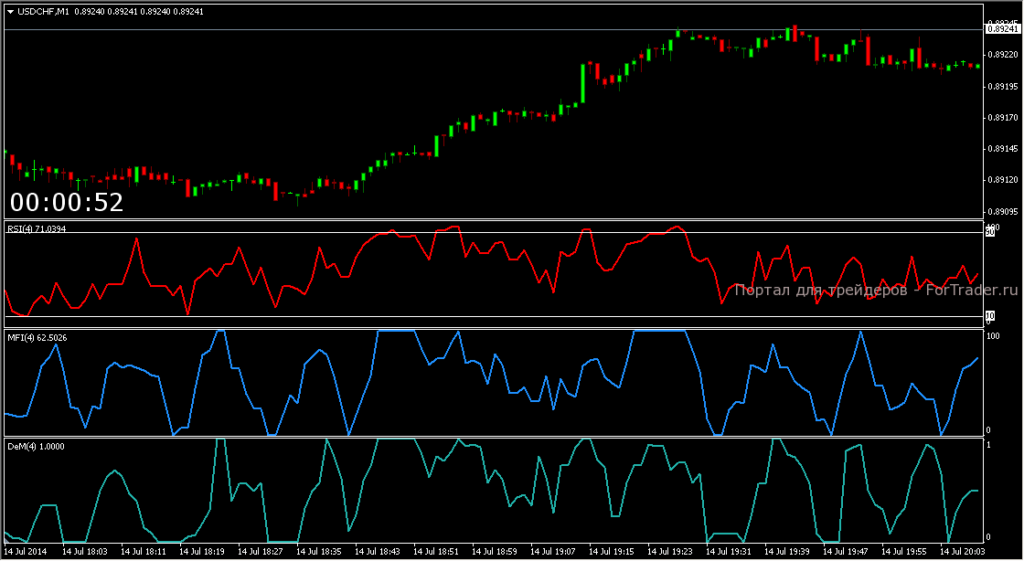Image resolution: width=1024 pixels, height=561 pixels.
Task: Click the 0.89170 price axis label
Action: tap(1002, 118)
